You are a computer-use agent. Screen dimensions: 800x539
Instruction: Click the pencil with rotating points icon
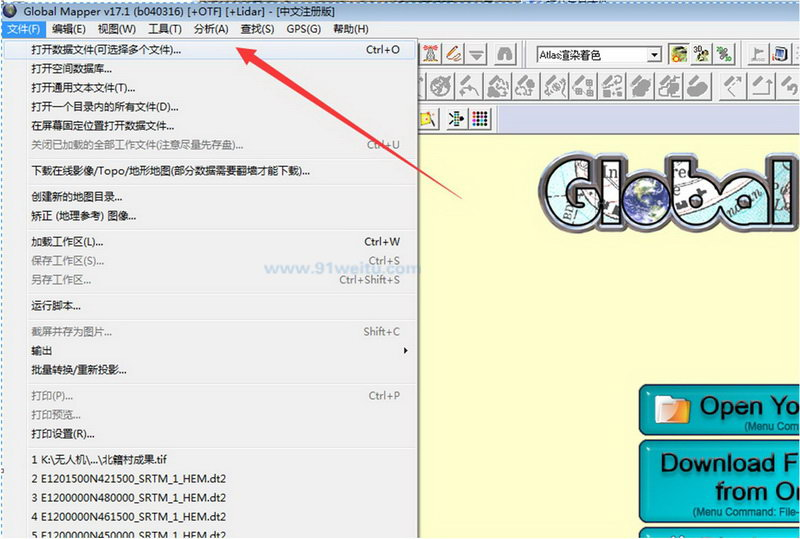click(612, 86)
